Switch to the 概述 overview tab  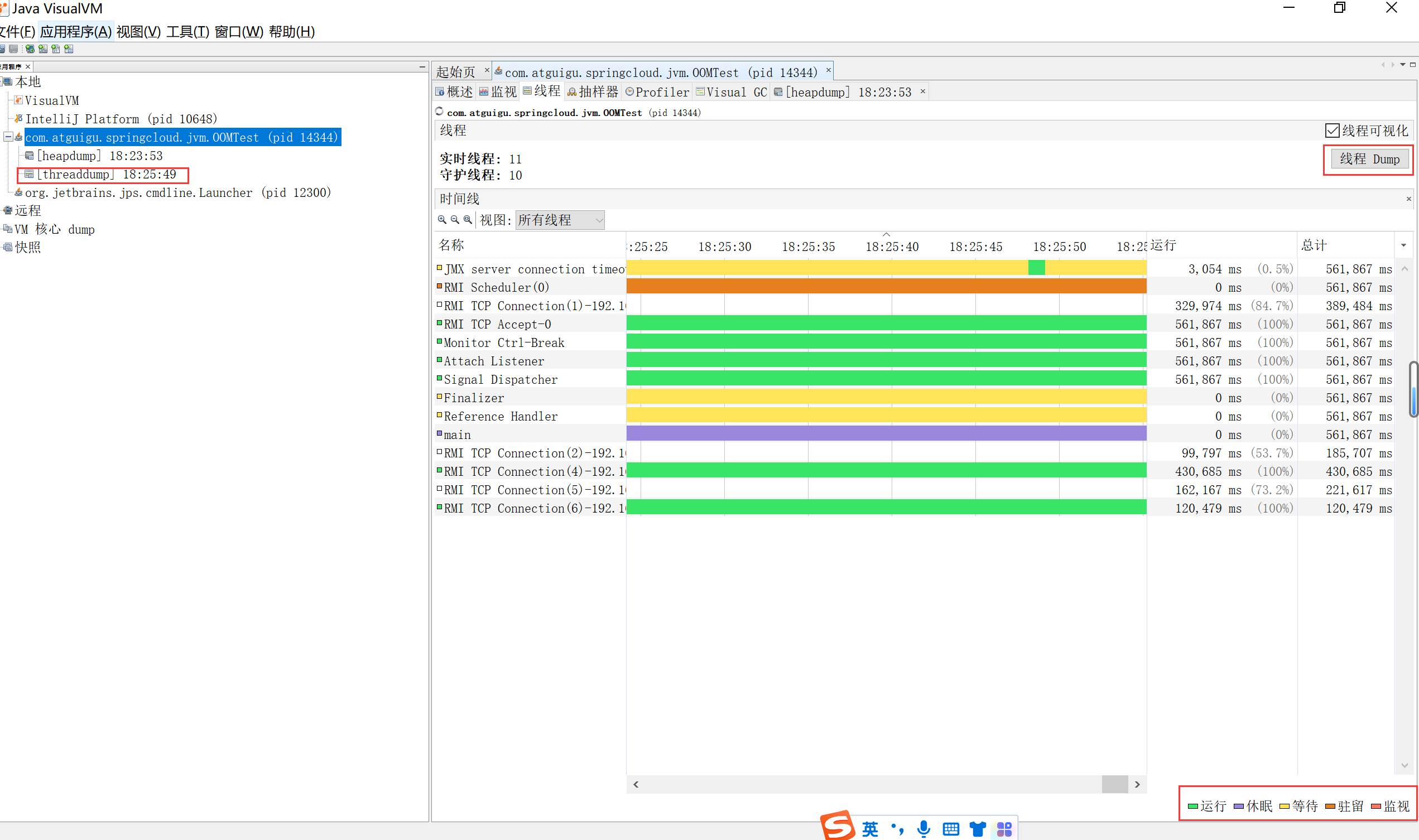[454, 91]
